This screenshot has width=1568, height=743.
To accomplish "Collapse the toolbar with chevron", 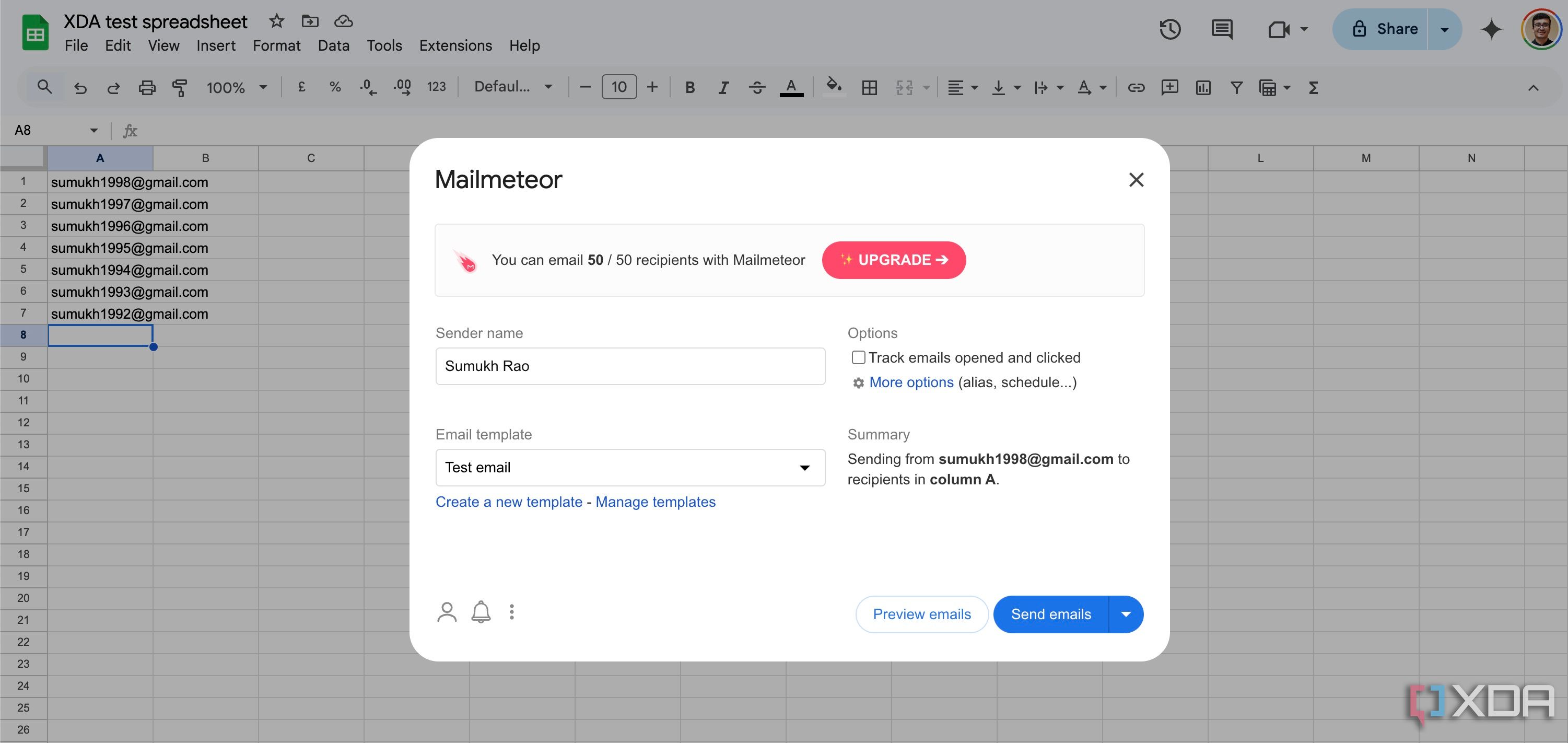I will point(1532,88).
